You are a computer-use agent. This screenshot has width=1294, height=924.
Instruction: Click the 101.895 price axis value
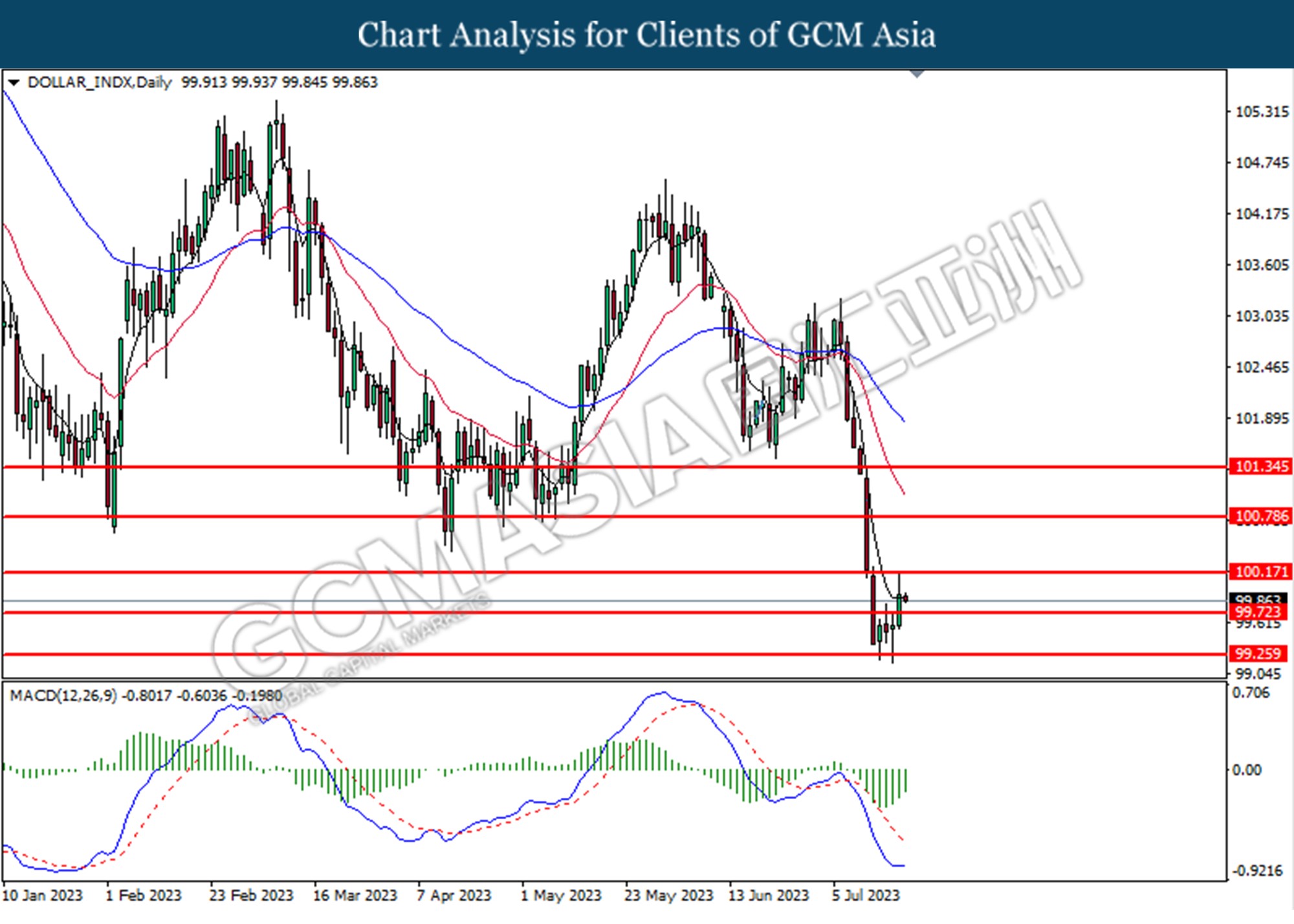[x=1262, y=419]
